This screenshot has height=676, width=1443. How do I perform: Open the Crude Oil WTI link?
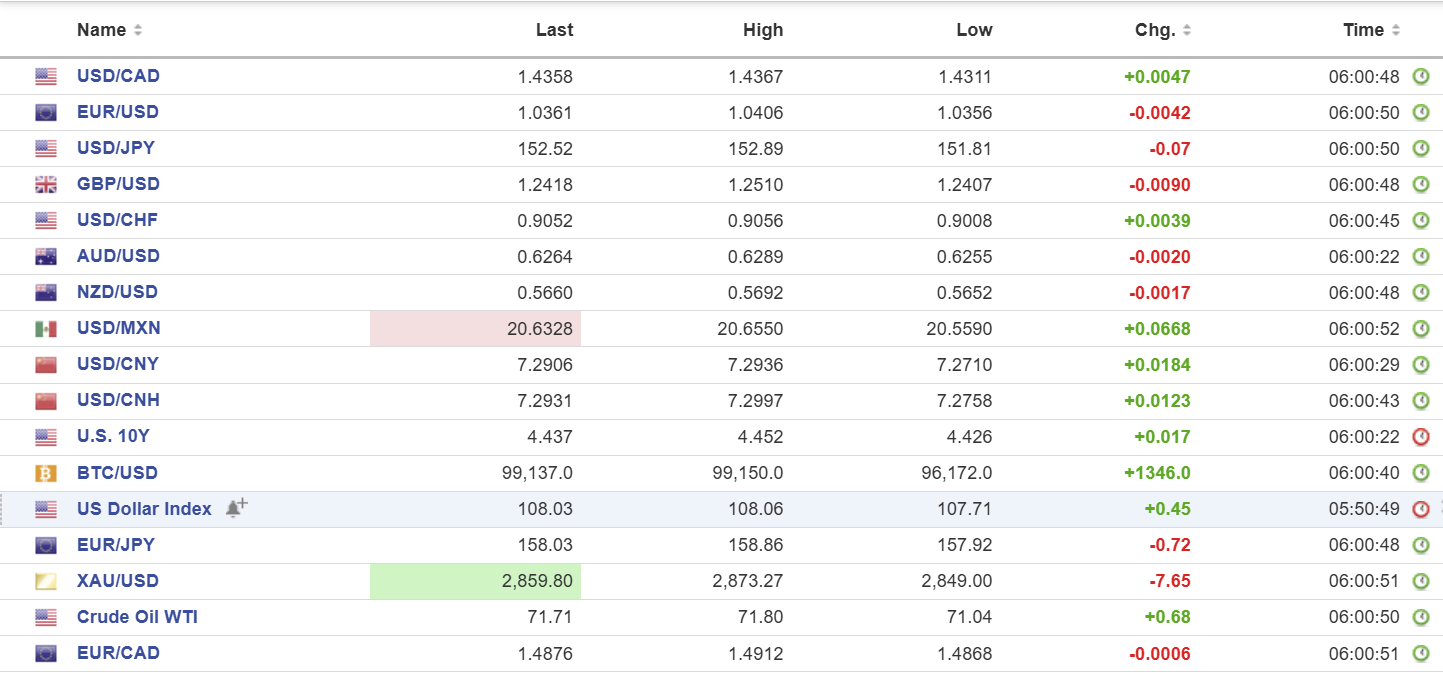(137, 617)
